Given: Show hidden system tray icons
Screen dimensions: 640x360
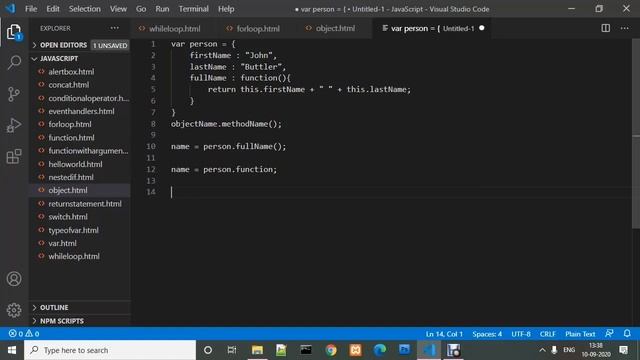Looking at the screenshot, I should coord(542,350).
